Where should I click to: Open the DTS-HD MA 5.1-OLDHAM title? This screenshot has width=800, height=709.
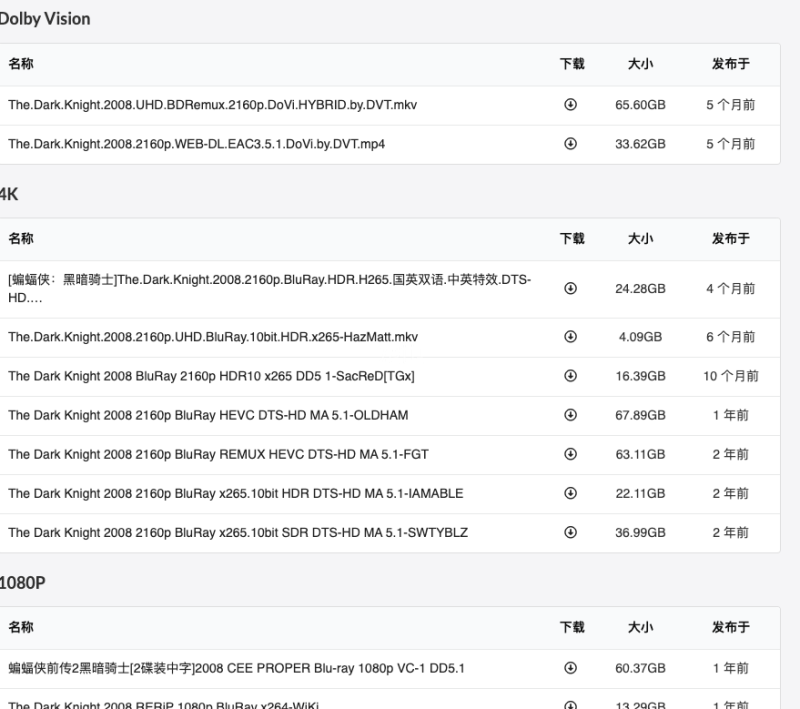[x=207, y=415]
